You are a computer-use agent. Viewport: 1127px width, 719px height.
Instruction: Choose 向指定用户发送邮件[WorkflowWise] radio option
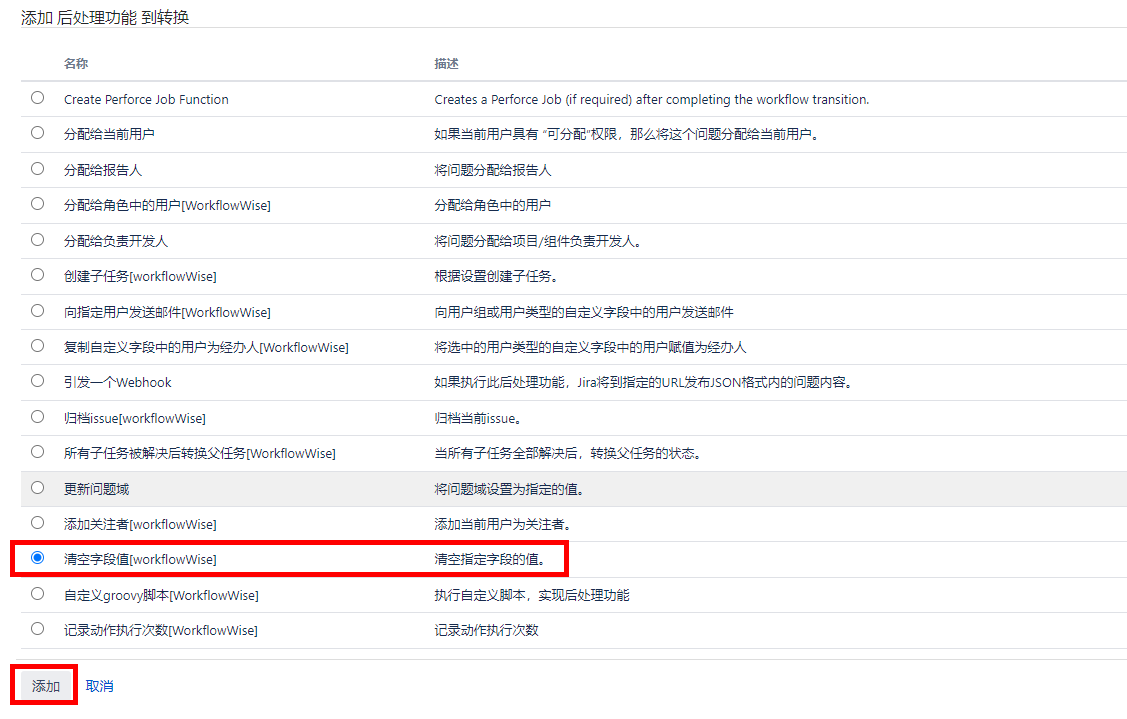[x=38, y=311]
